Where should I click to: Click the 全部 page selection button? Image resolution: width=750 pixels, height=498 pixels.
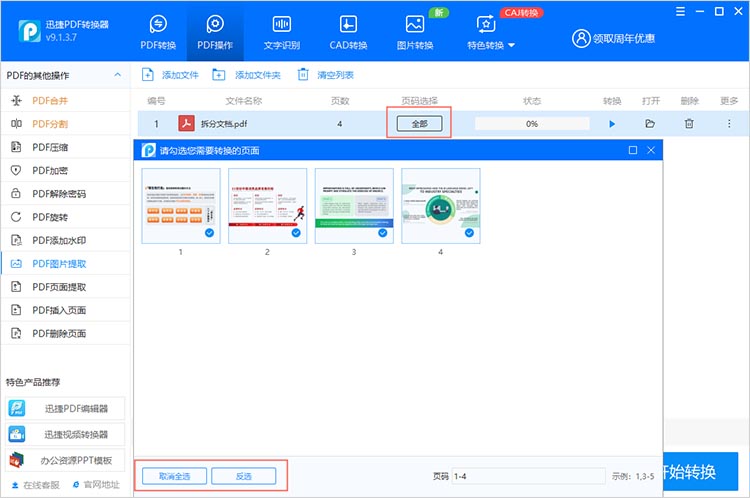pos(419,124)
